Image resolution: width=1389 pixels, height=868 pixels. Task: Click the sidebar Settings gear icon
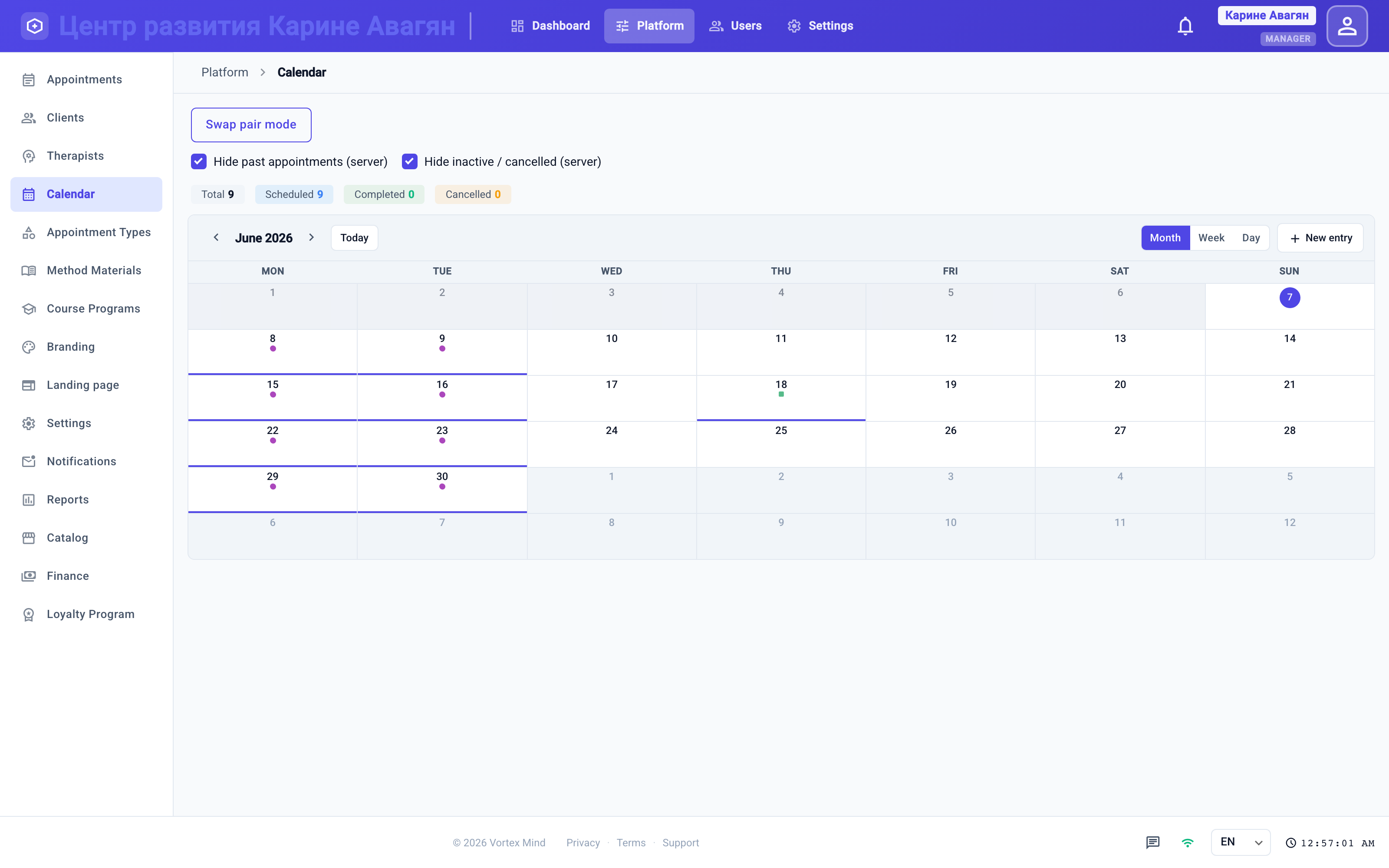(x=29, y=423)
